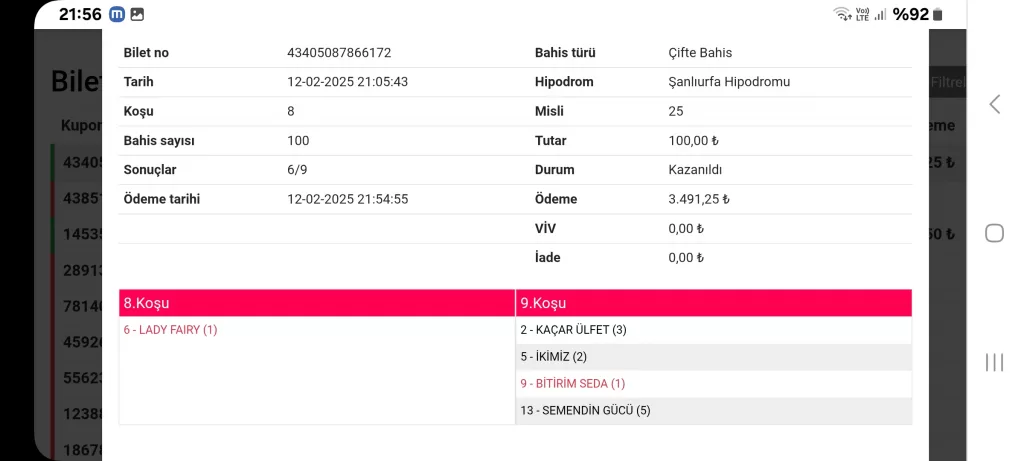Select the 9.Koşu header
The width and height of the screenshot is (1024, 461).
[x=713, y=303]
